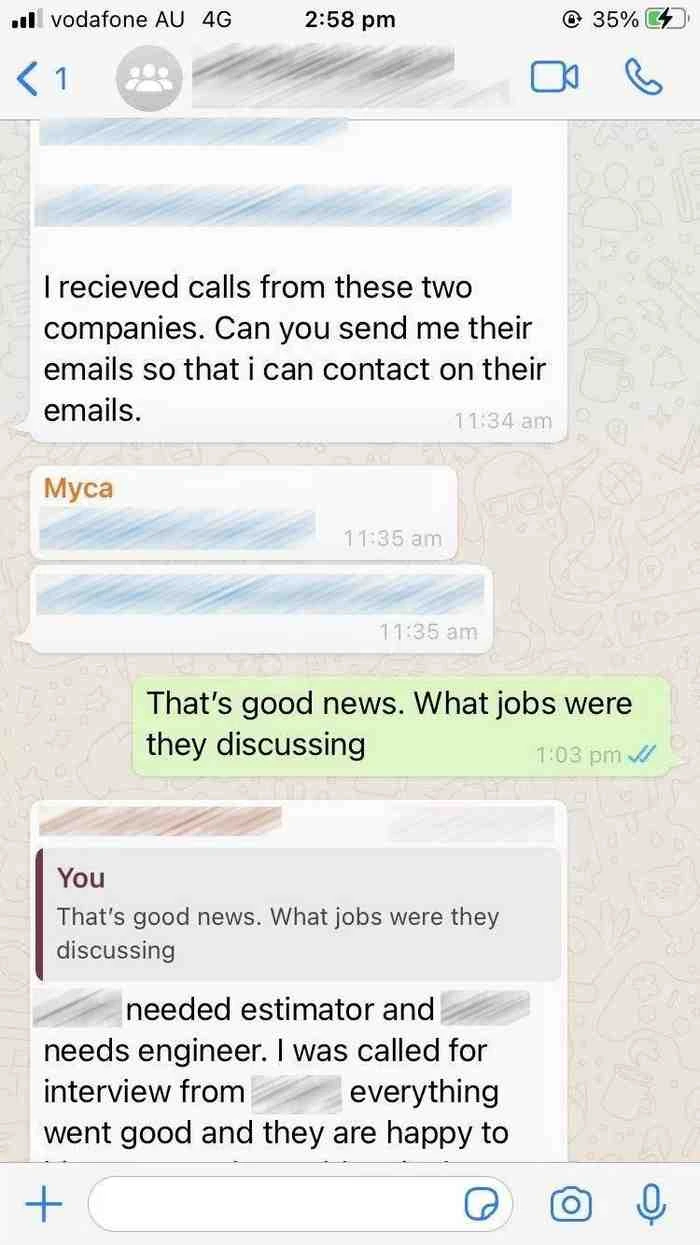Open the sticker picker in message field
700x1245 pixels.
click(x=482, y=1205)
